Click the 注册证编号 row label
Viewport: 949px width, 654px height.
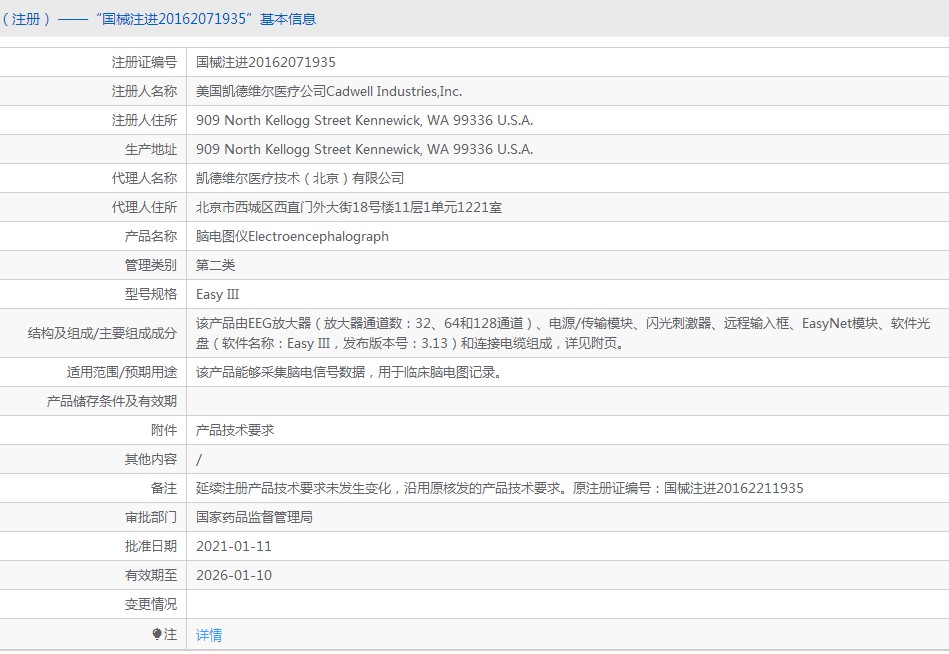(144, 62)
